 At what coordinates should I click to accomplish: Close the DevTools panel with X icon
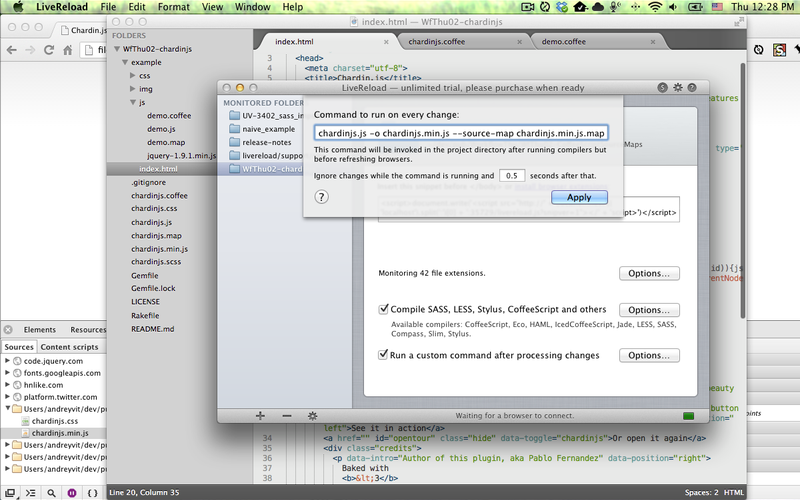click(x=8, y=330)
